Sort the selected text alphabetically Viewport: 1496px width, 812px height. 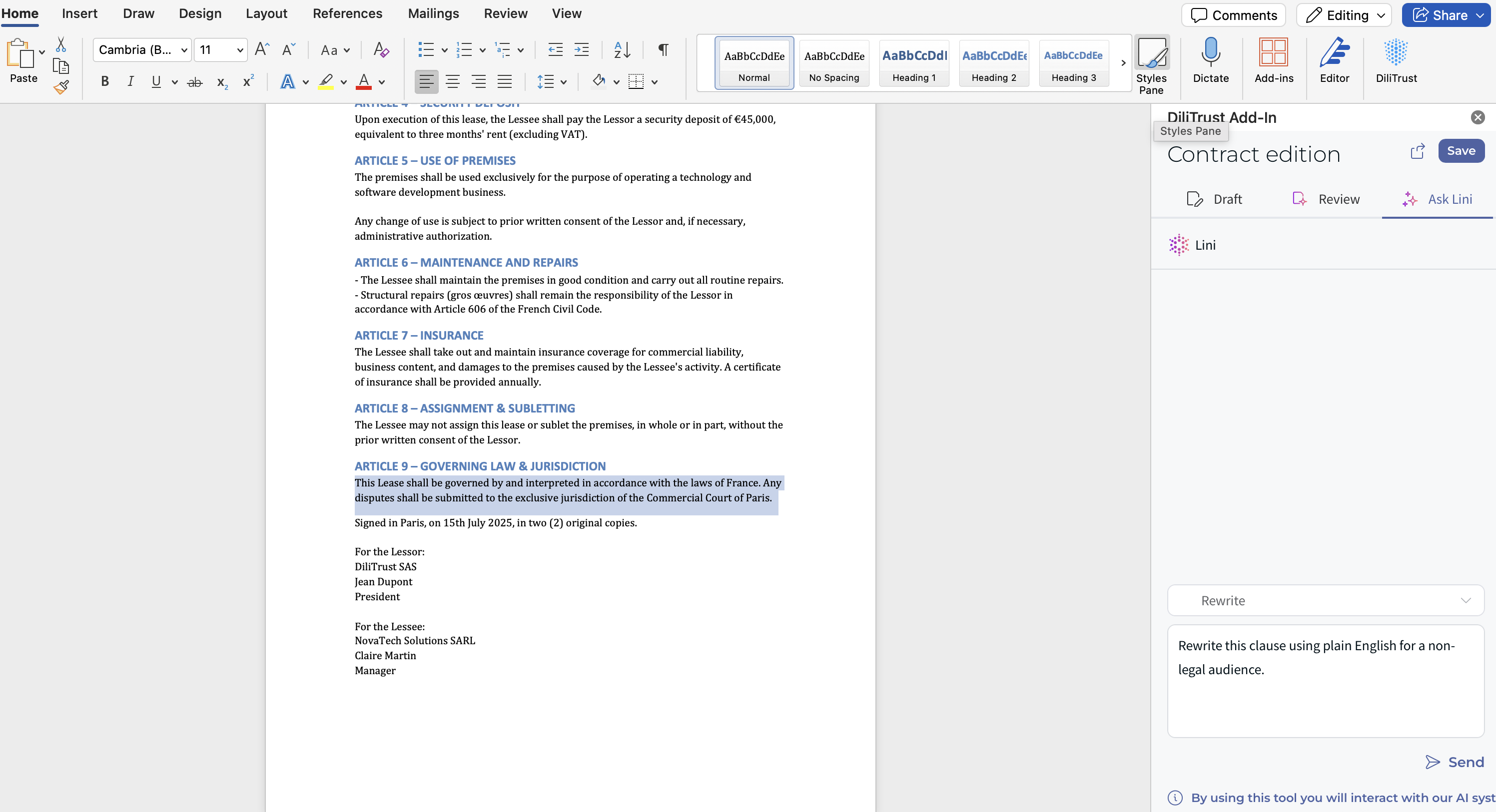pos(622,50)
